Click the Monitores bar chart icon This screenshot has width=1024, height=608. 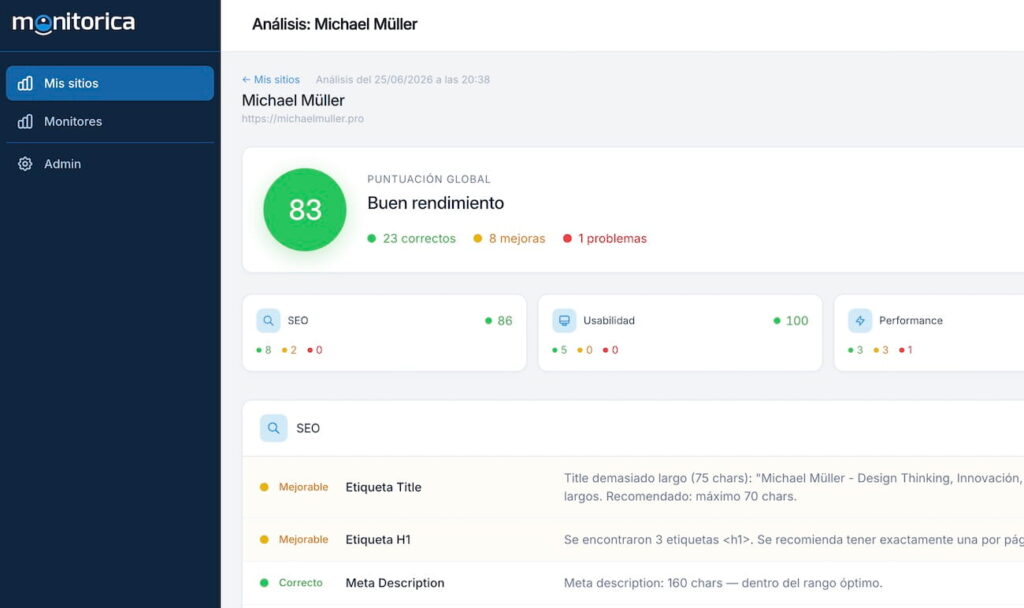(x=25, y=121)
